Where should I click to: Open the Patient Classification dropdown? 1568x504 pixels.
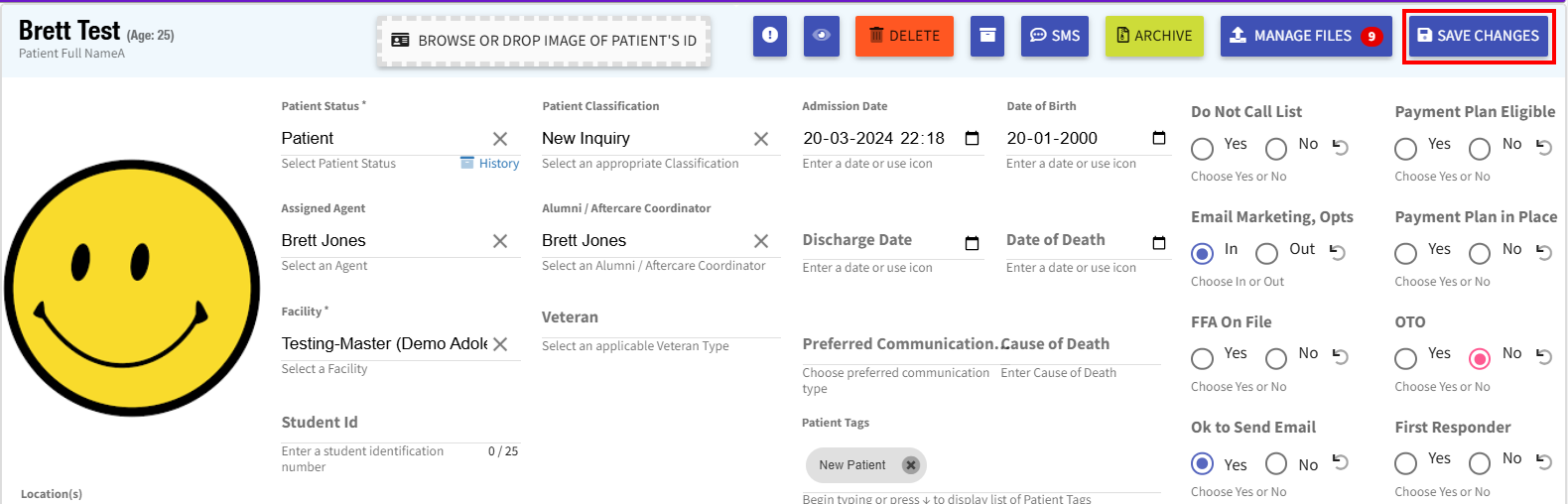point(643,139)
